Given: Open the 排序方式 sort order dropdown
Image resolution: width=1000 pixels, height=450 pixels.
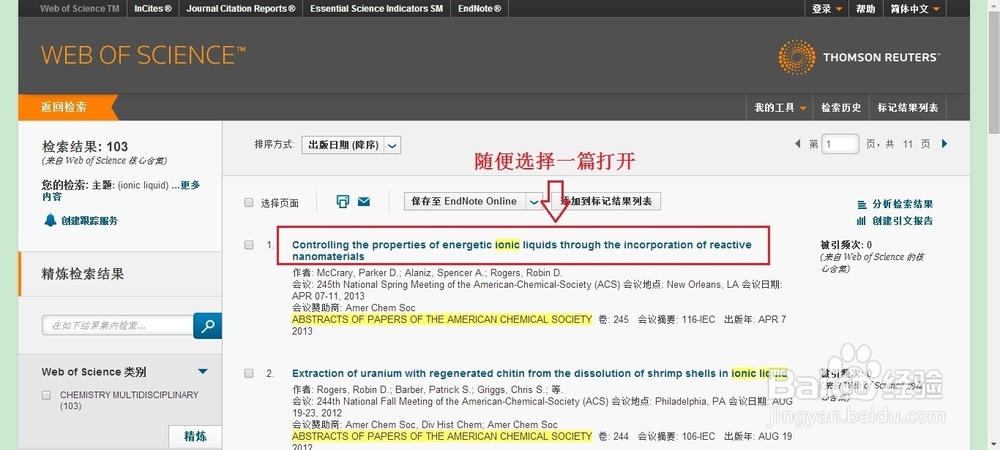Looking at the screenshot, I should click(x=351, y=145).
